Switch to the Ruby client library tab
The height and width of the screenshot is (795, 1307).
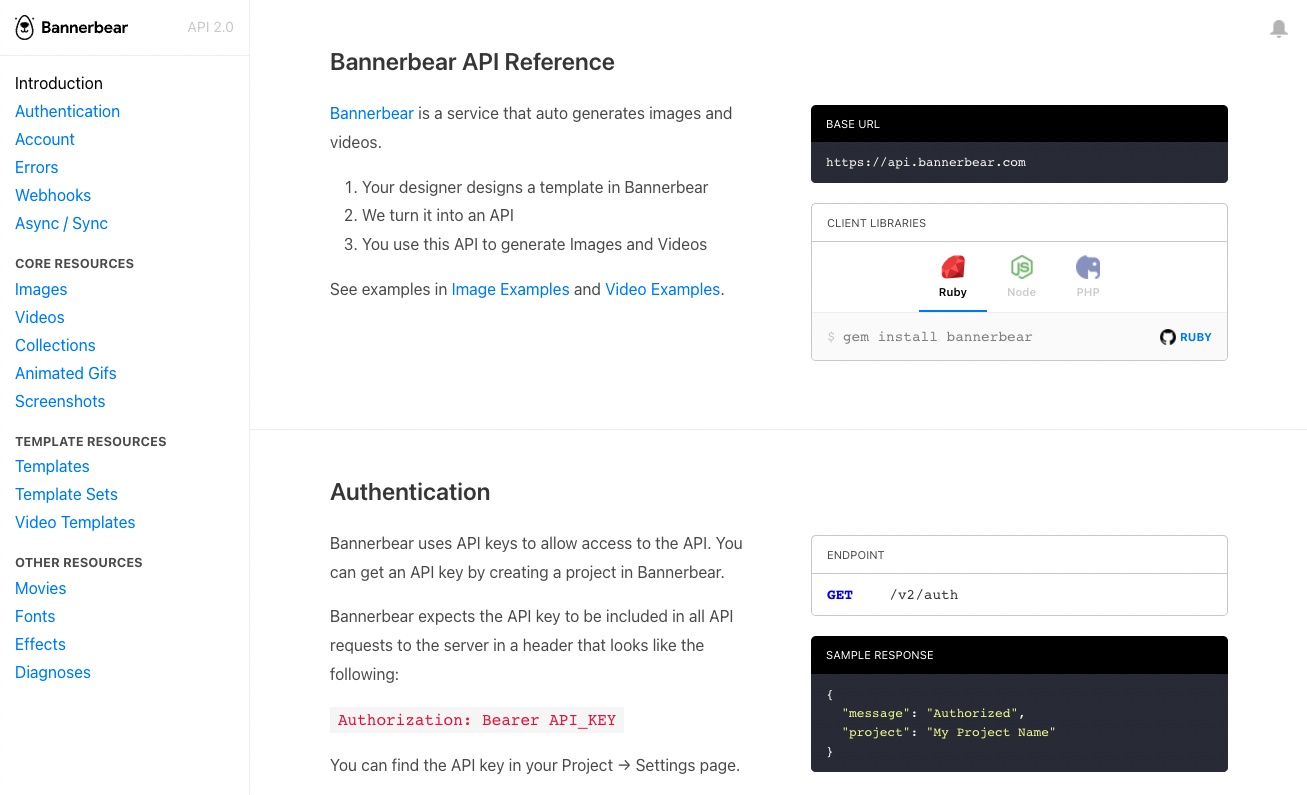click(952, 292)
